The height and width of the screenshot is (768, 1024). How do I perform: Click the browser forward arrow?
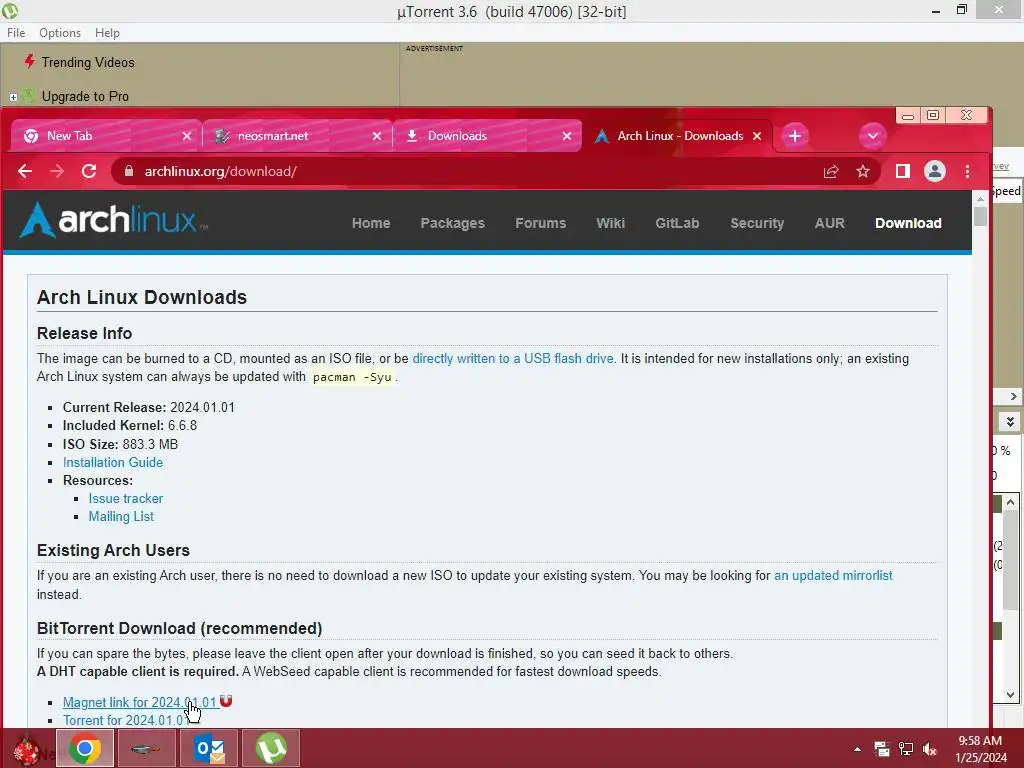coord(57,171)
